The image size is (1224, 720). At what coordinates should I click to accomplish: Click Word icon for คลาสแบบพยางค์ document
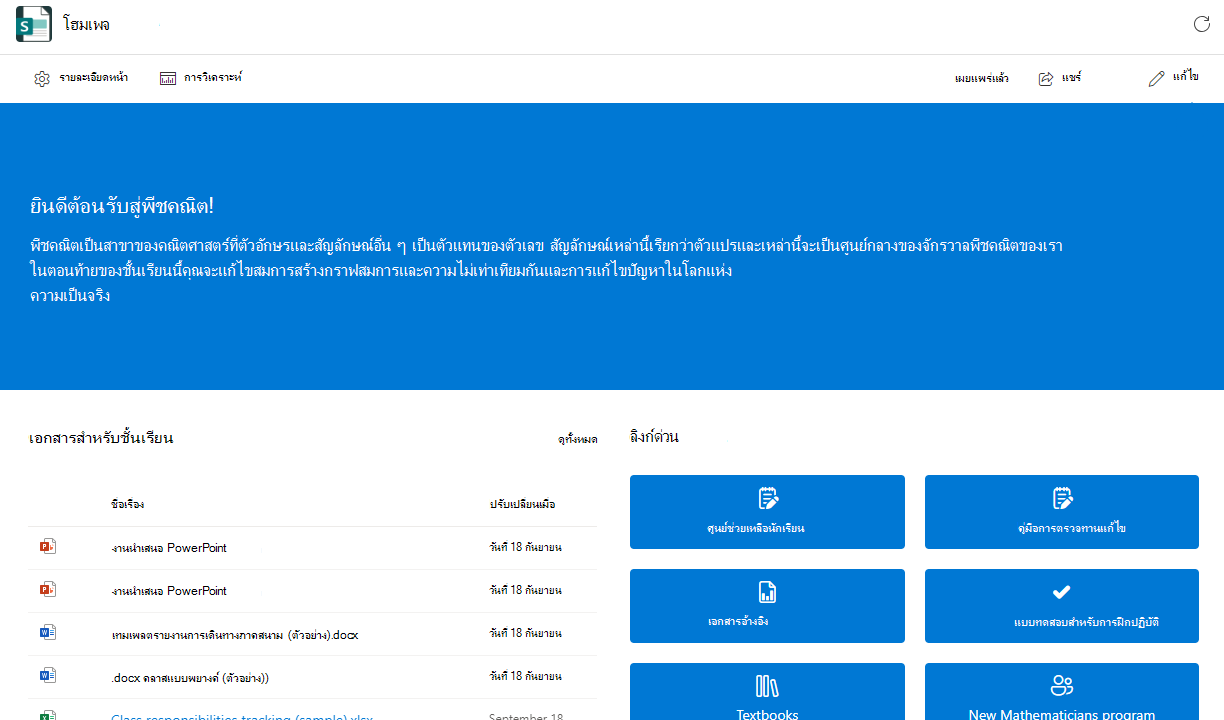47,676
